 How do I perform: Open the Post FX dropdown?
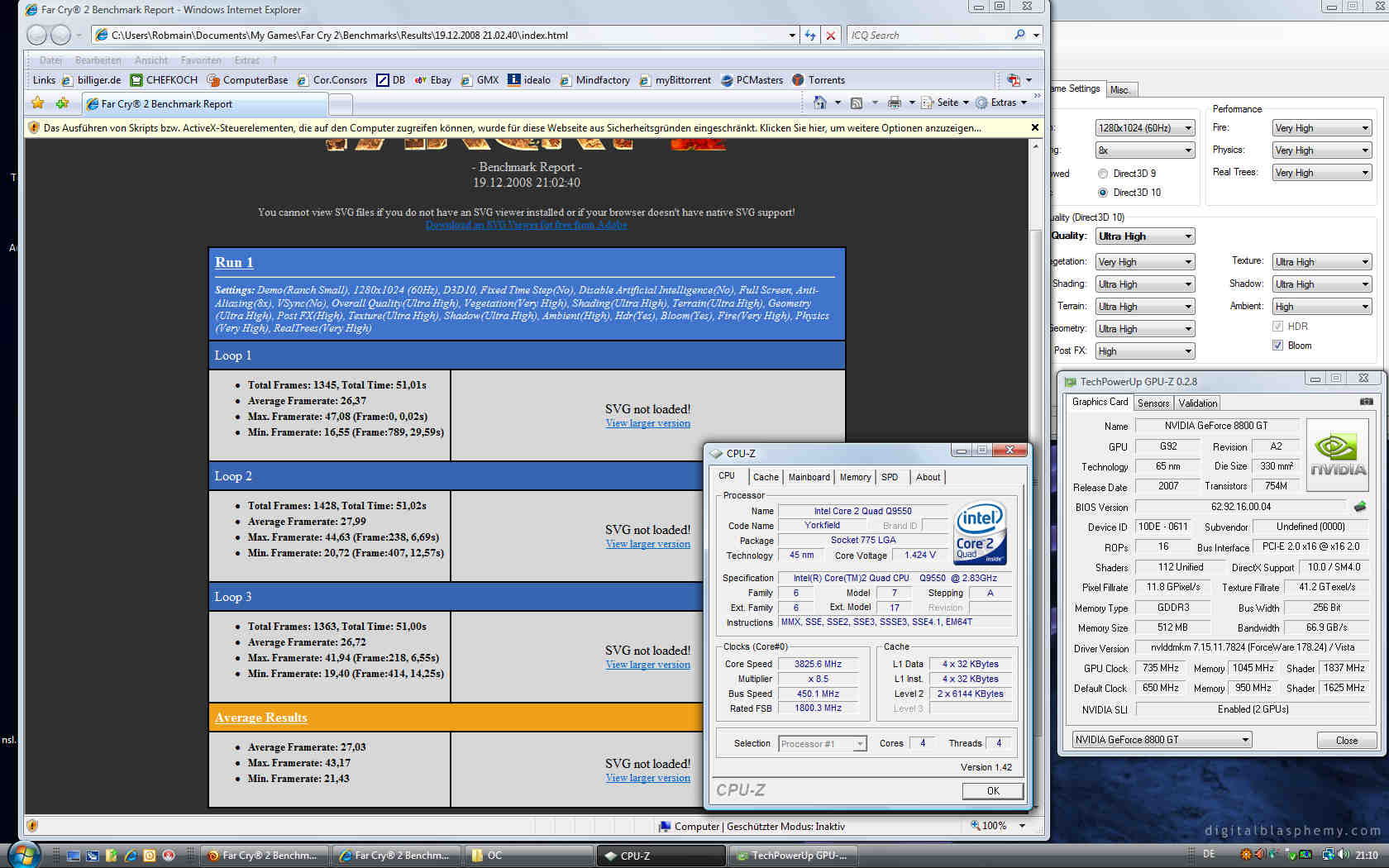(x=1145, y=351)
